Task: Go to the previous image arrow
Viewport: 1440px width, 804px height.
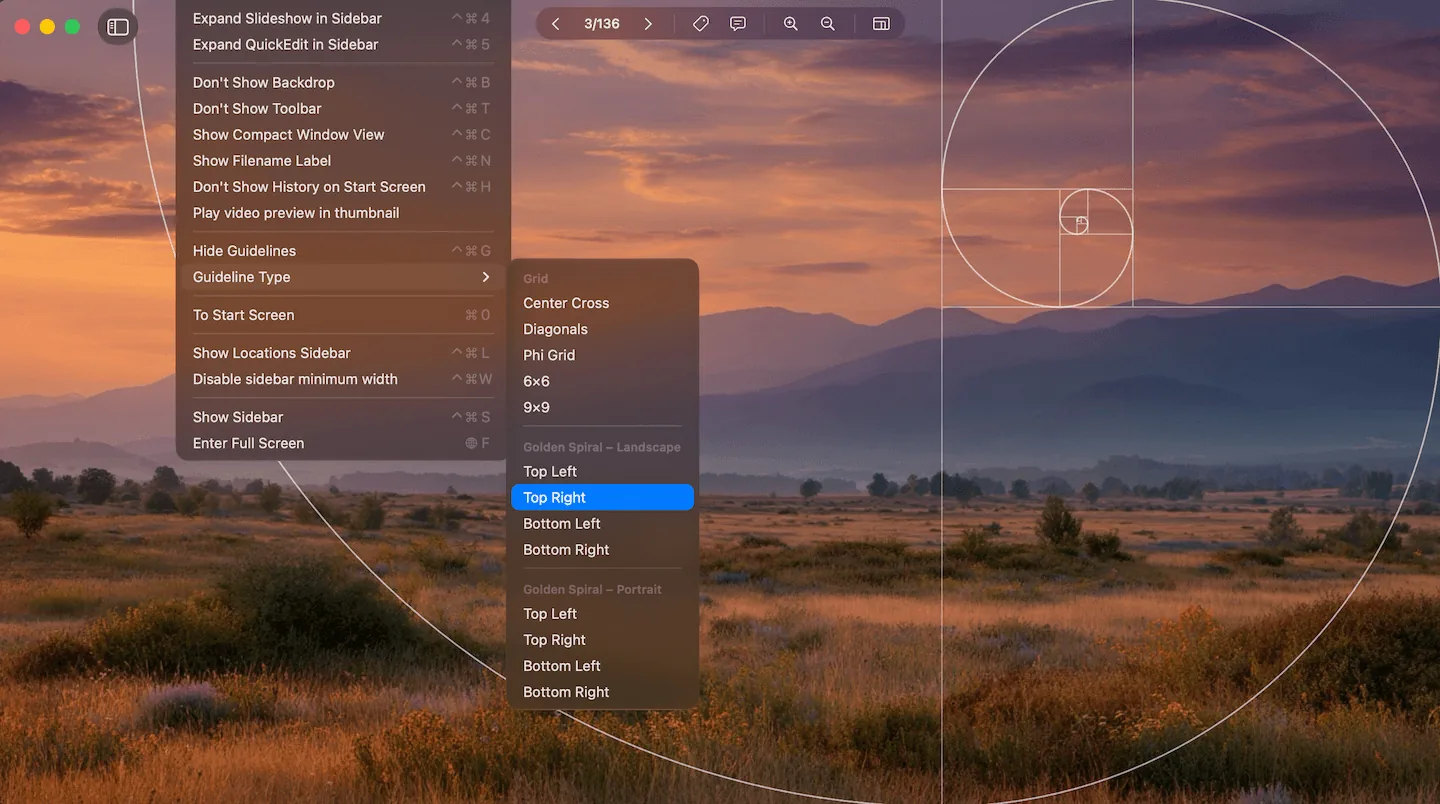Action: pos(556,24)
